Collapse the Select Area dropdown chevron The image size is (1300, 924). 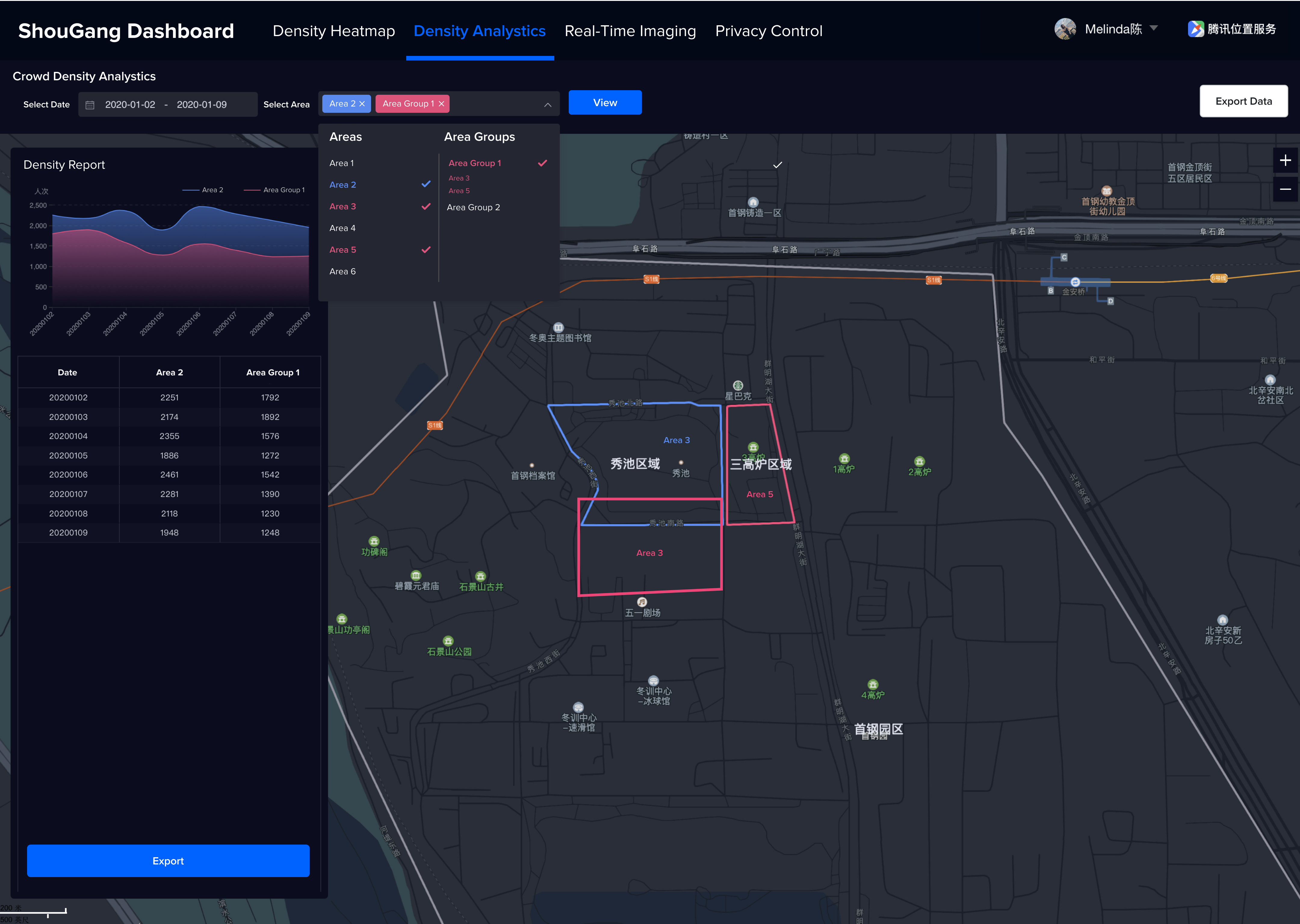coord(548,105)
